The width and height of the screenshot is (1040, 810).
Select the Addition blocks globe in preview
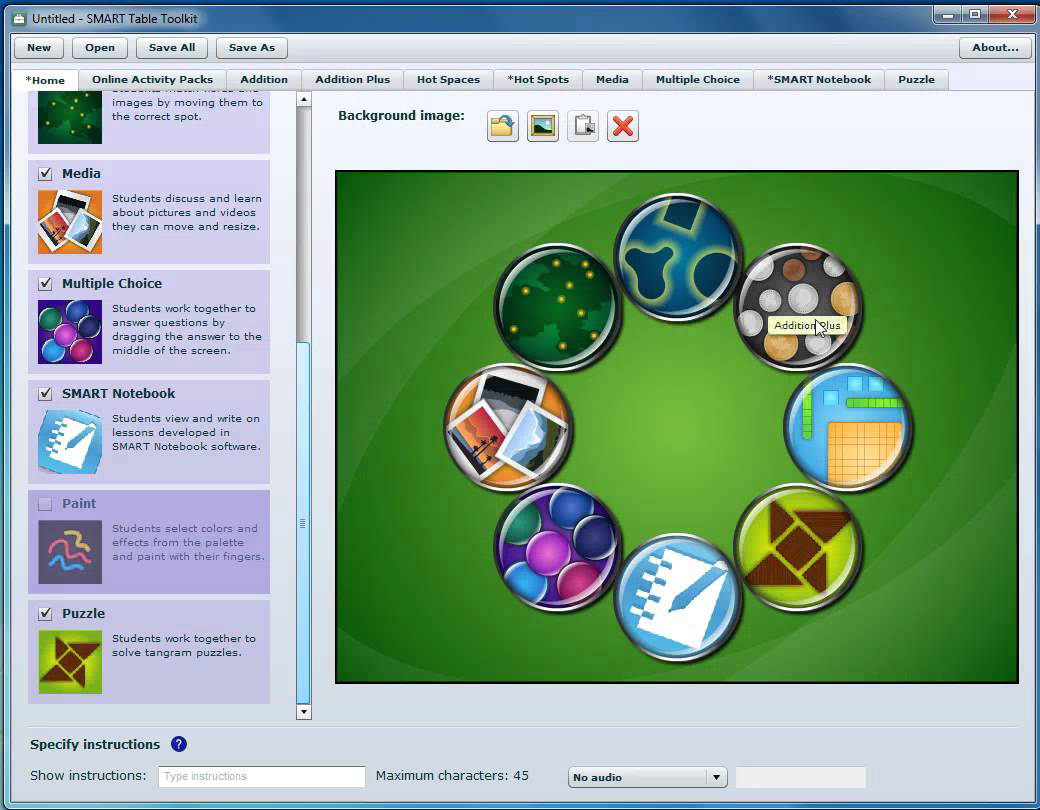[848, 427]
